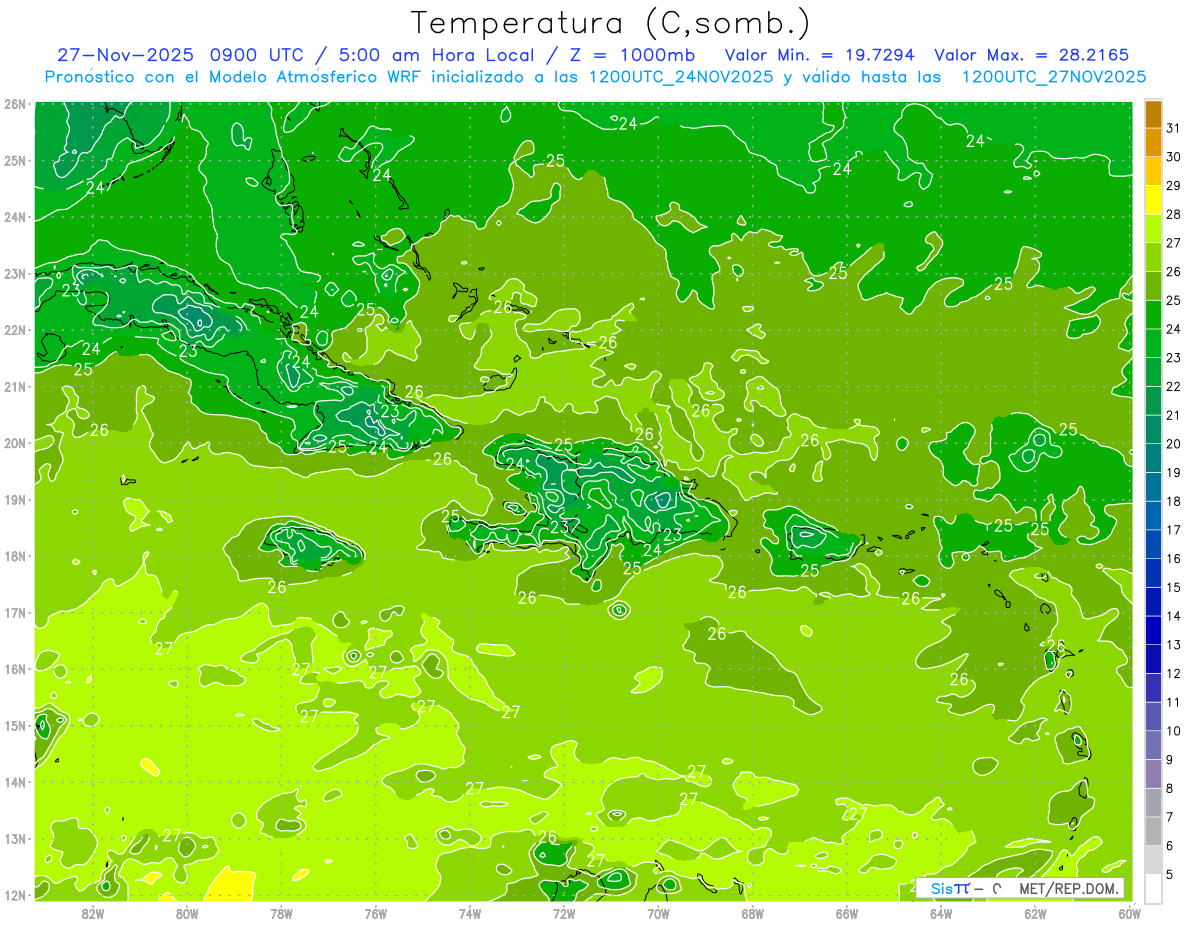
Task: Click the 66W longitude axis label
Action: (847, 913)
